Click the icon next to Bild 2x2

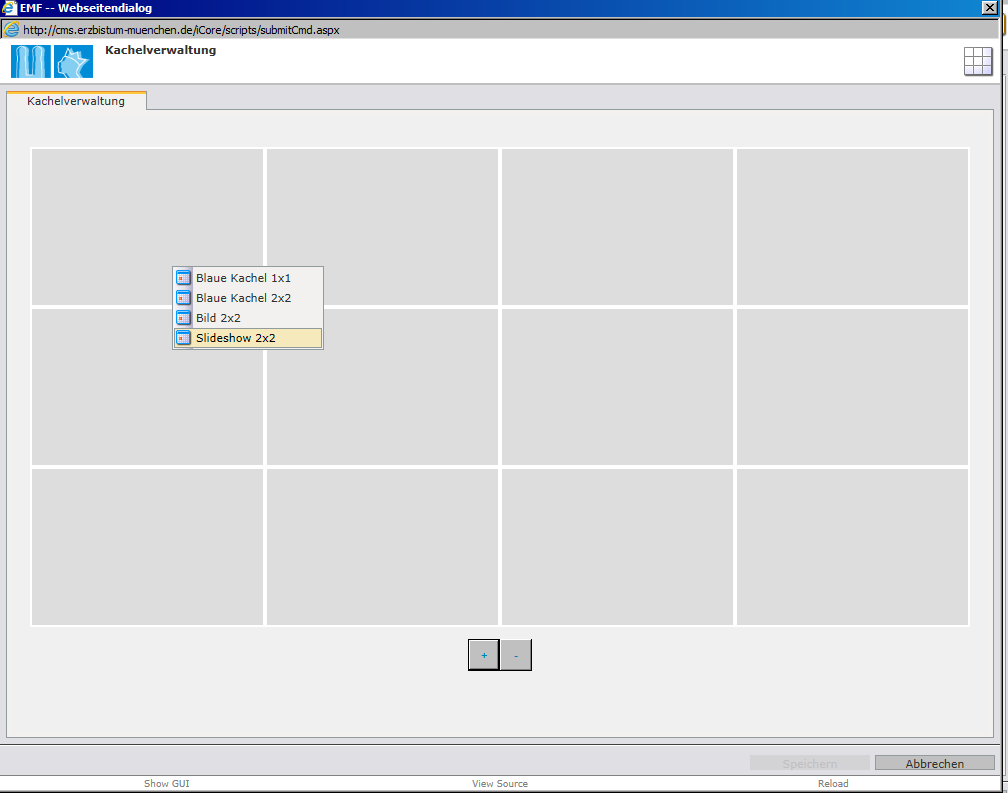183,318
